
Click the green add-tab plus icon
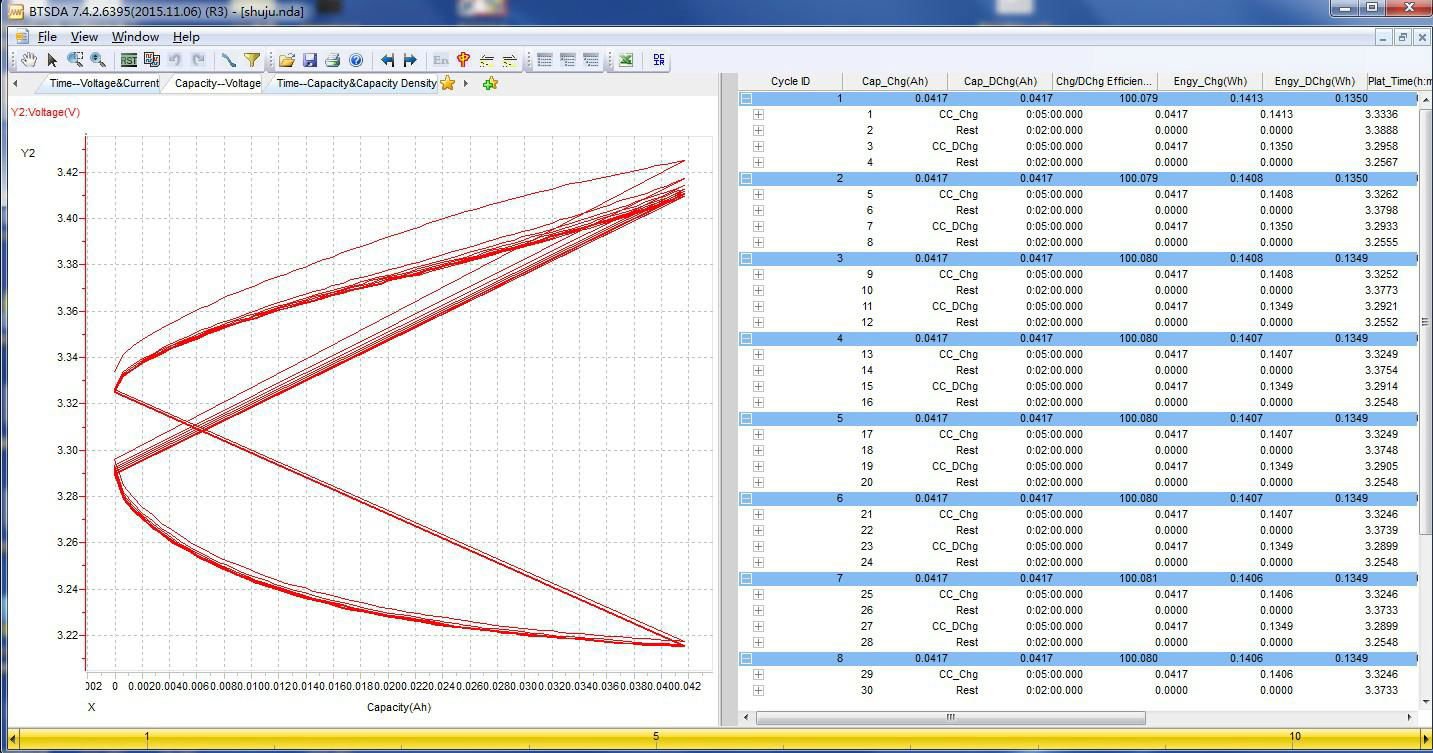[x=490, y=83]
